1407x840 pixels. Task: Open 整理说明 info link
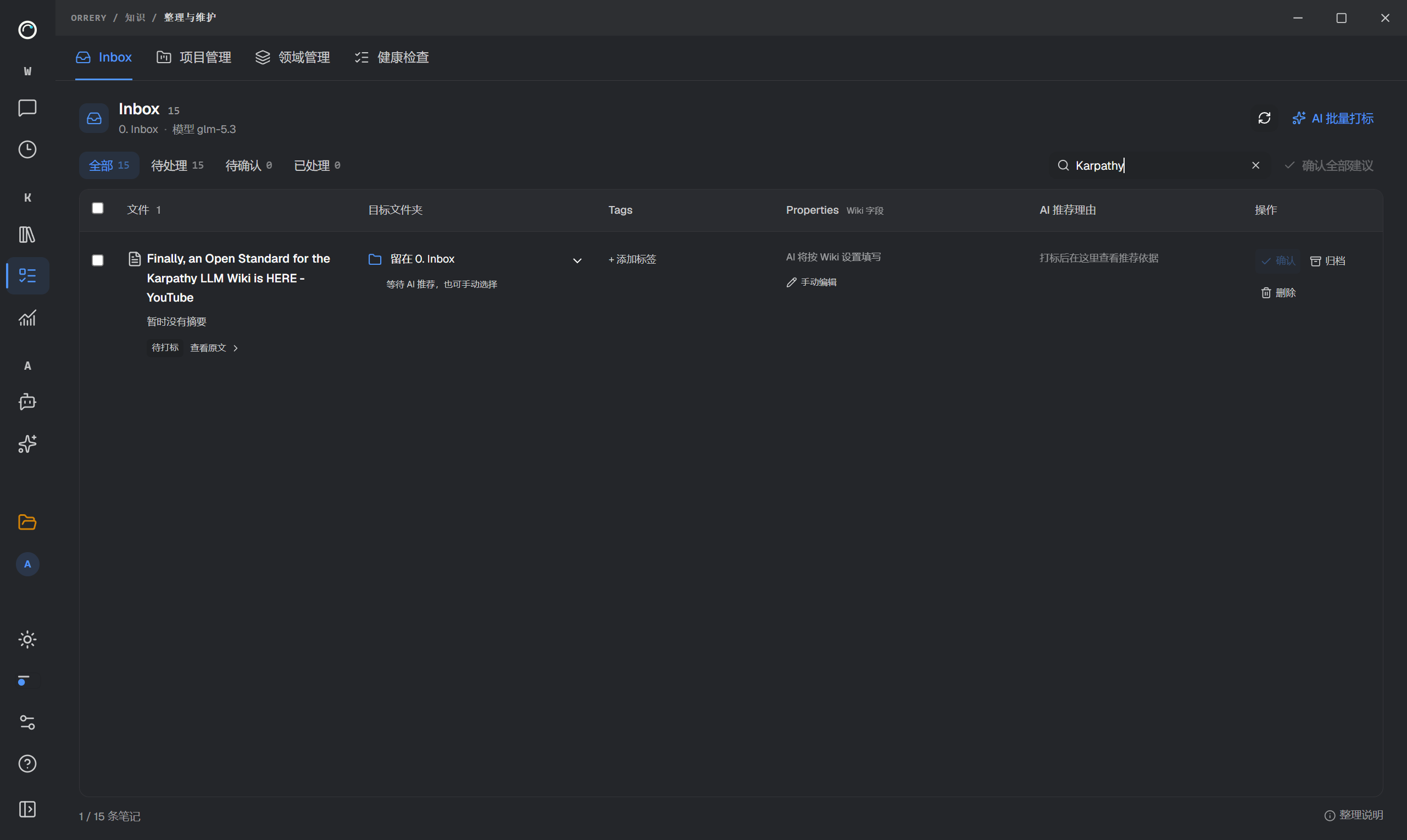[x=1354, y=815]
